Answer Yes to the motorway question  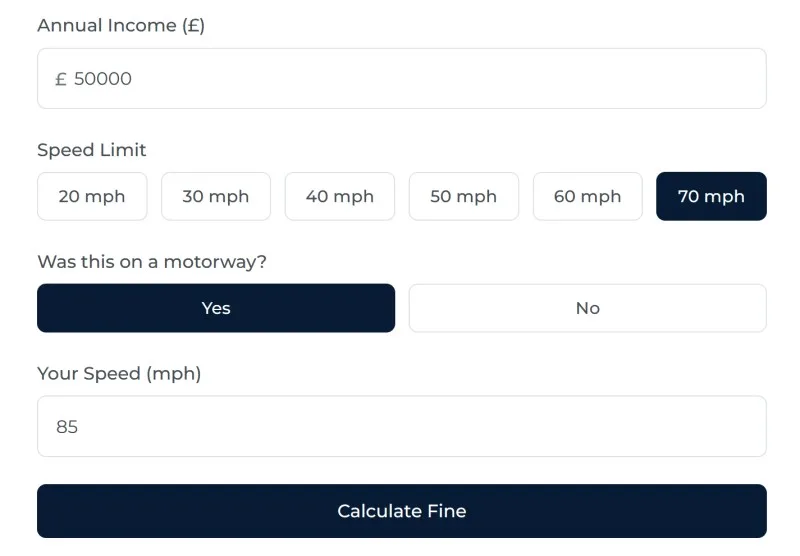pos(216,308)
